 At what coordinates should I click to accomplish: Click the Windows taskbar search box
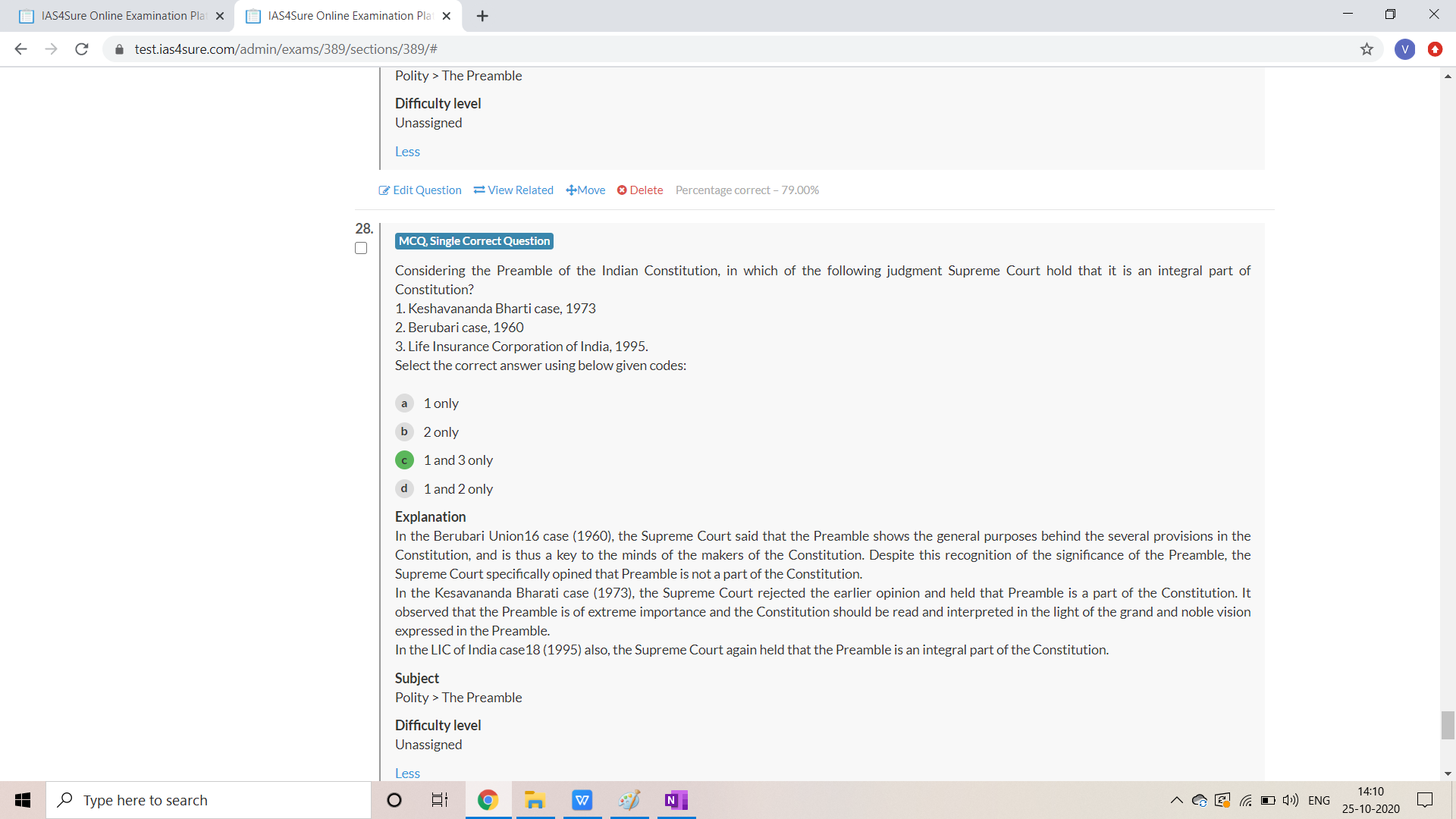(x=209, y=800)
